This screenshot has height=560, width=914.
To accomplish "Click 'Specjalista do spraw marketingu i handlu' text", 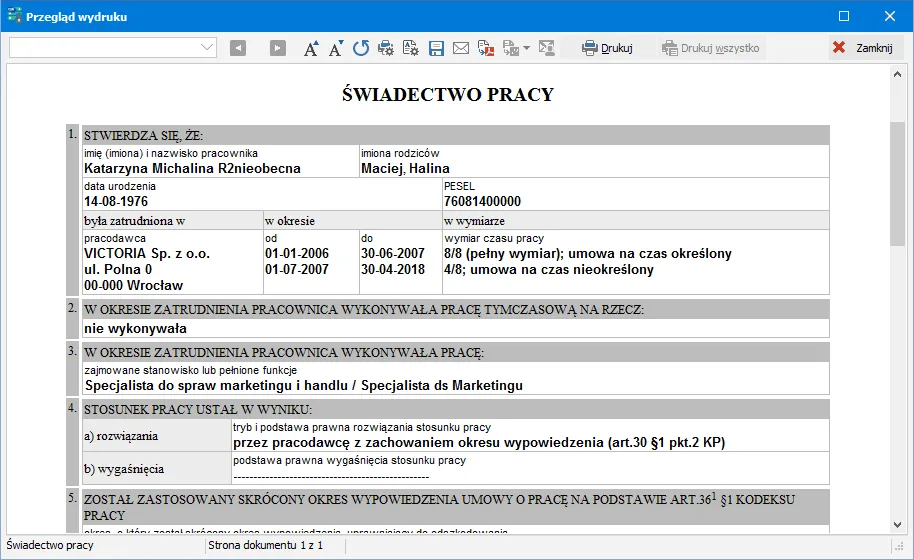I will (x=216, y=386).
